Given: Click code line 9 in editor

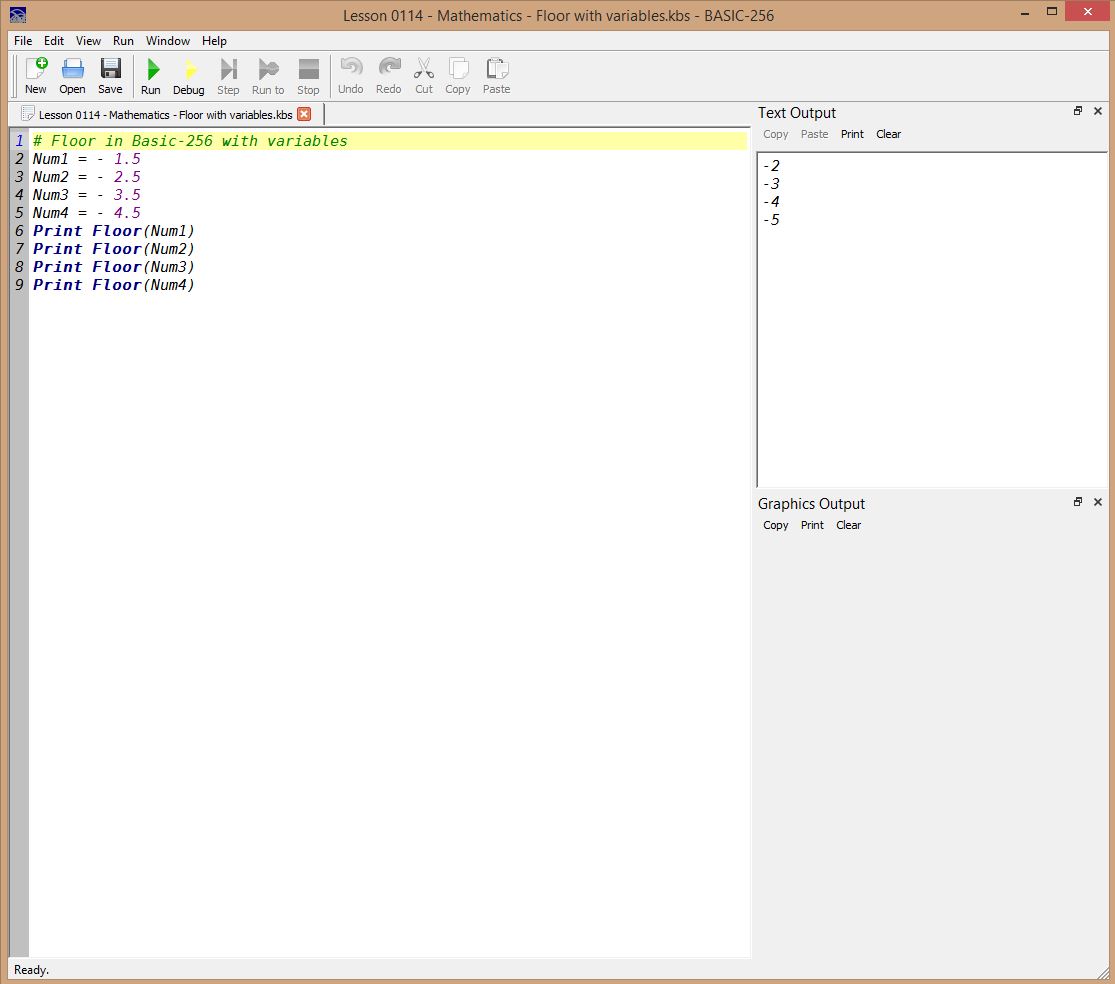Looking at the screenshot, I should coord(114,285).
